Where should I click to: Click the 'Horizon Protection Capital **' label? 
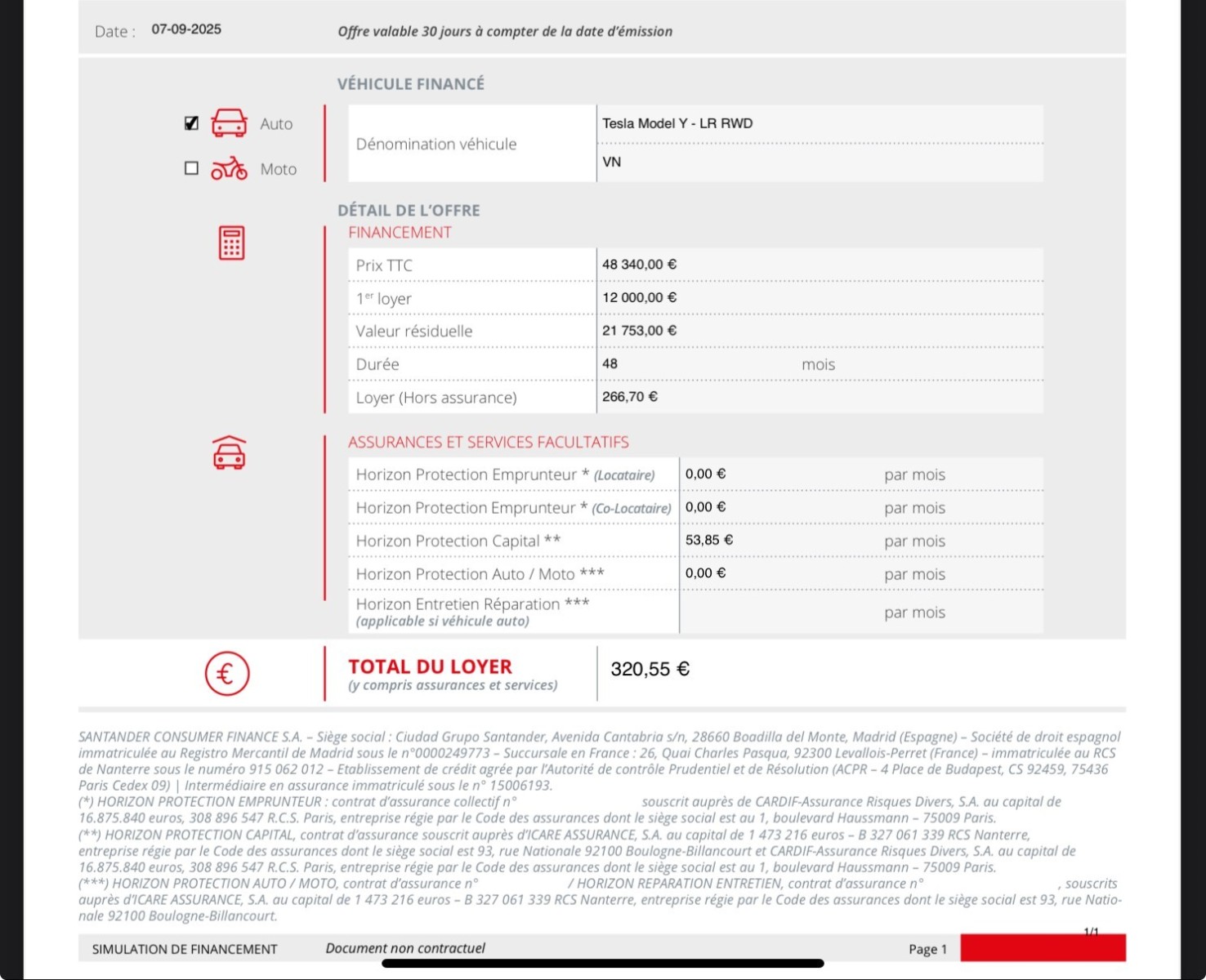[x=458, y=541]
